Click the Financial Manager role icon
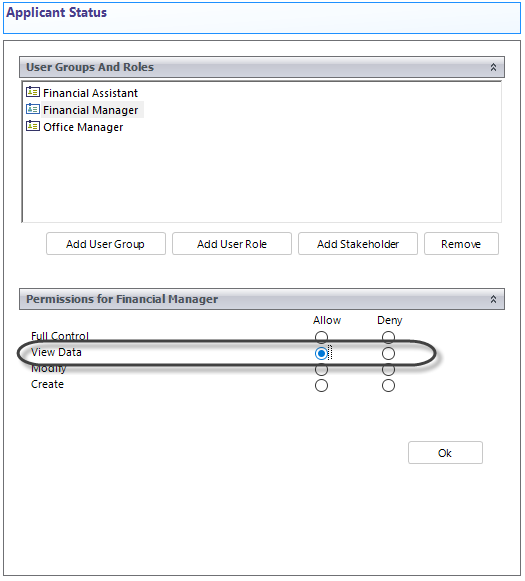The width and height of the screenshot is (525, 581). (x=33, y=109)
